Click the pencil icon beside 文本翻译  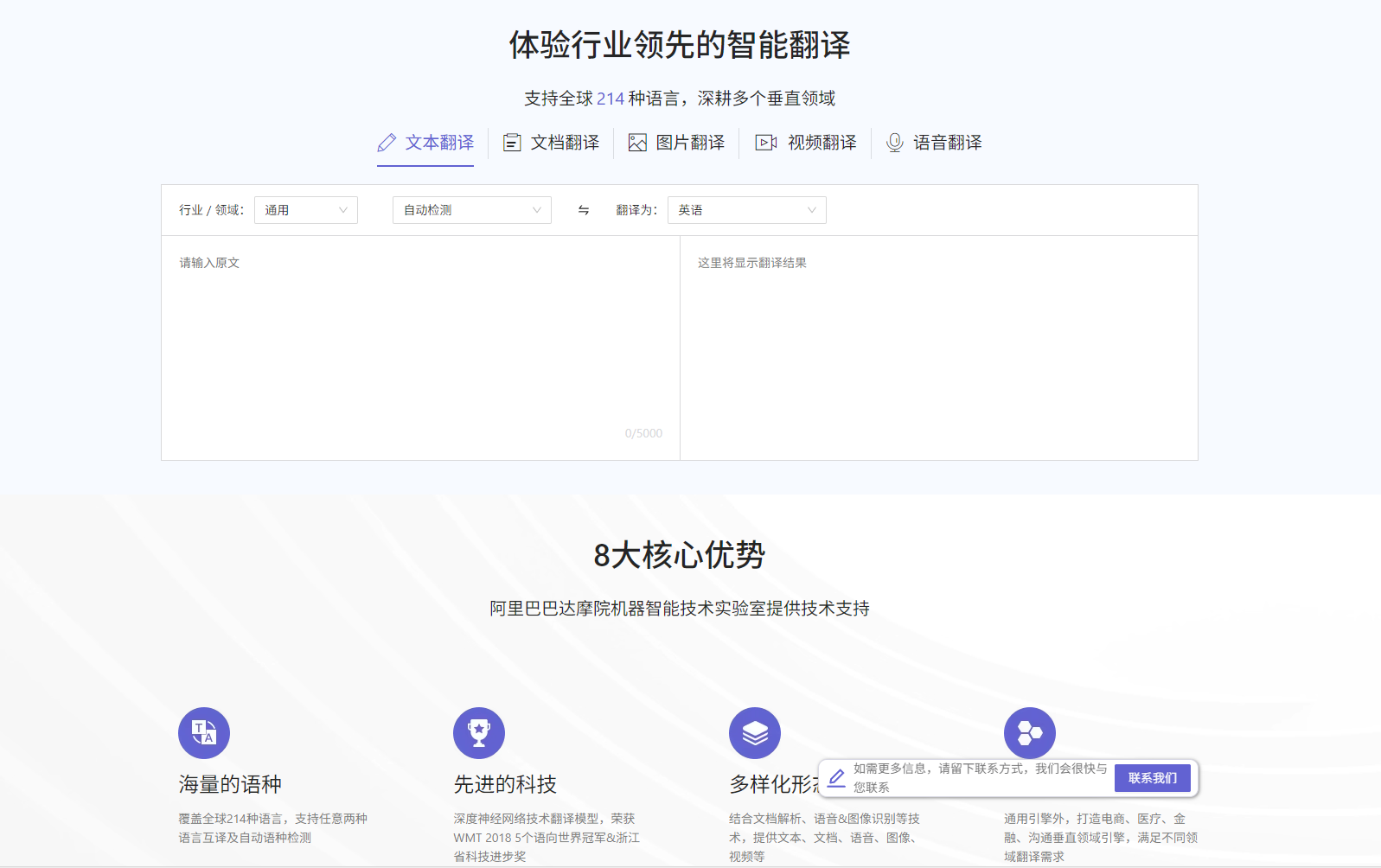point(387,143)
